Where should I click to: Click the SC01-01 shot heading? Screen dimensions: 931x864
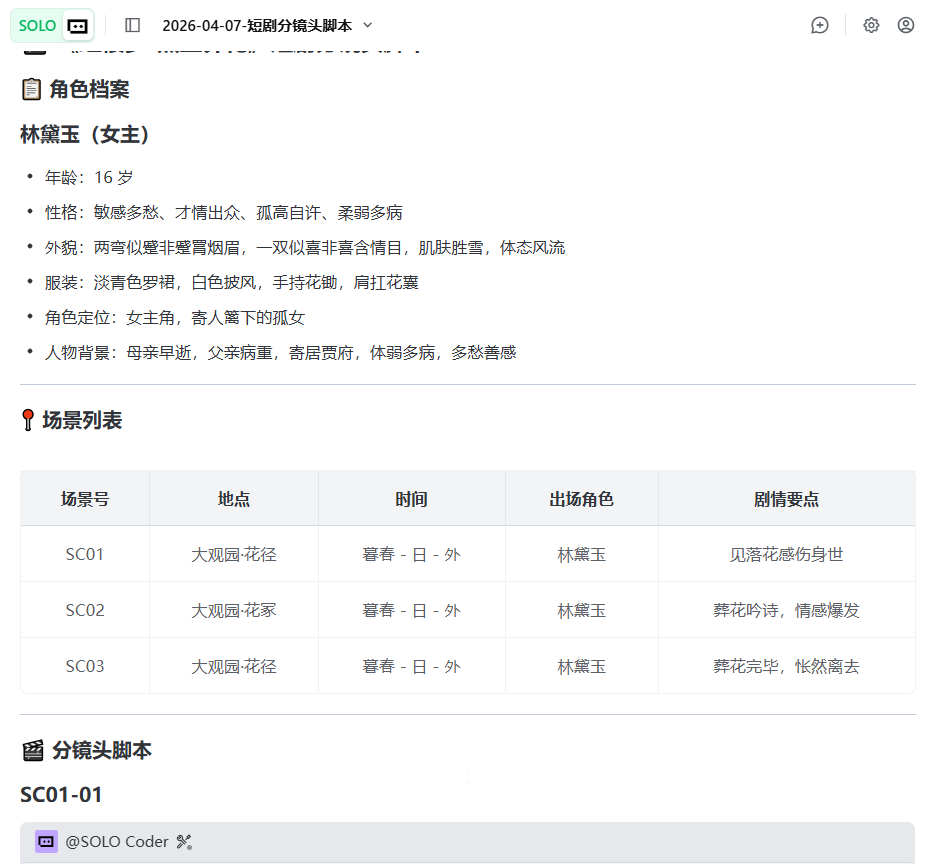61,795
